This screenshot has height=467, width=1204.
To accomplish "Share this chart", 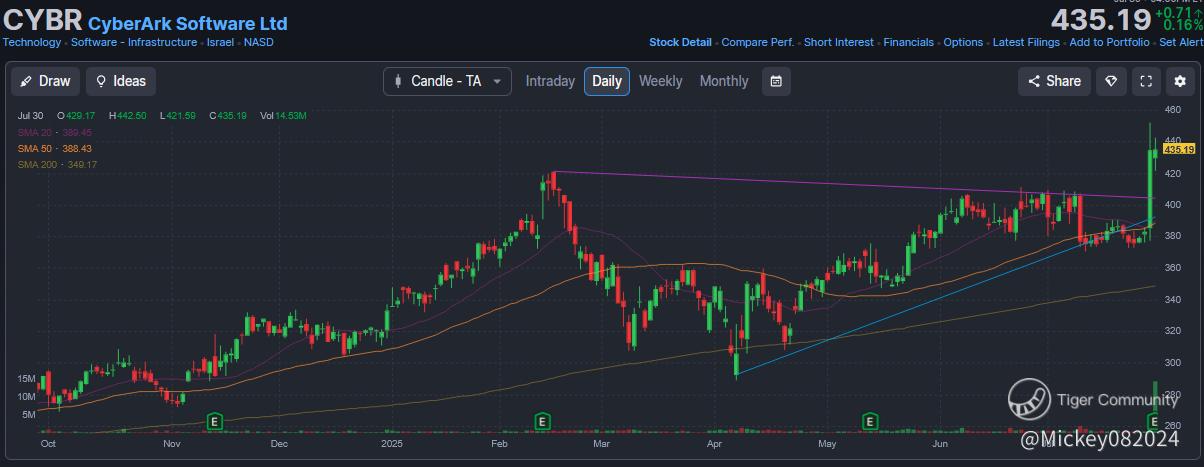I will [x=1054, y=81].
